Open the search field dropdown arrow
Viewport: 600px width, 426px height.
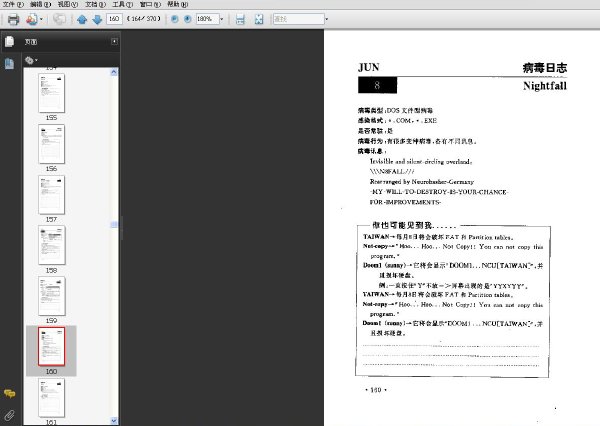coord(326,19)
